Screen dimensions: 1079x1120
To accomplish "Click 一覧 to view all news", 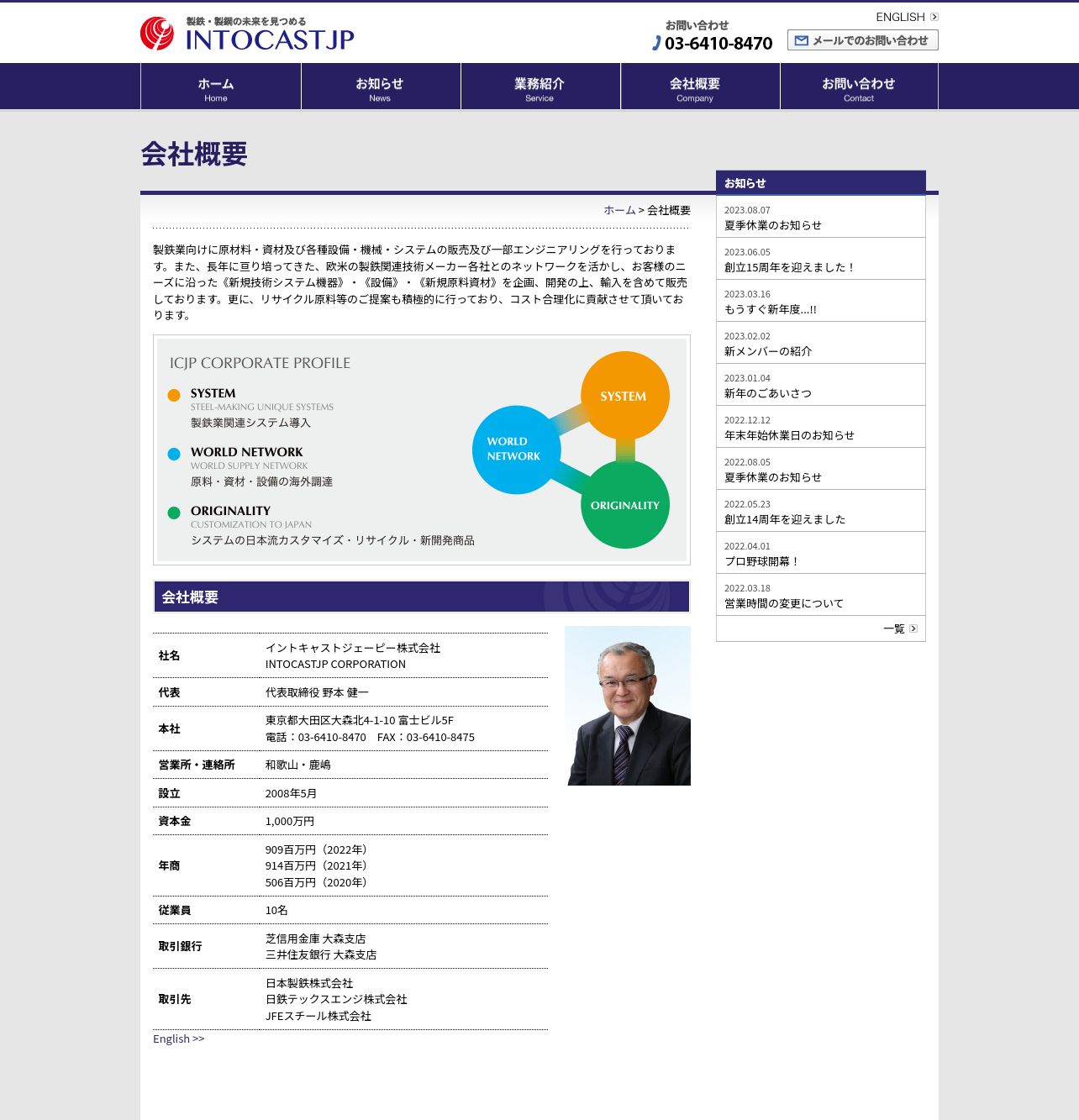I will [x=893, y=628].
